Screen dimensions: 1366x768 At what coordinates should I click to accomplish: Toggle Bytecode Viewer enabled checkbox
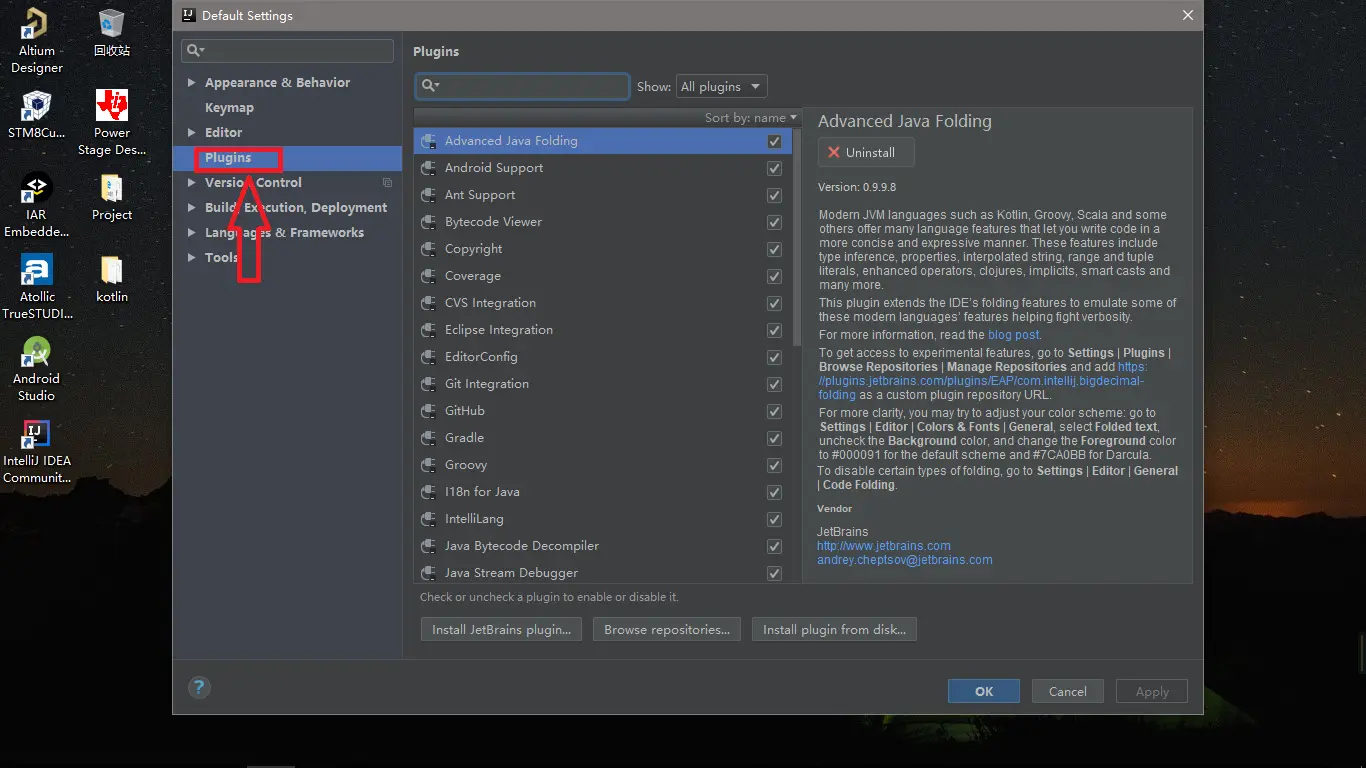[774, 222]
